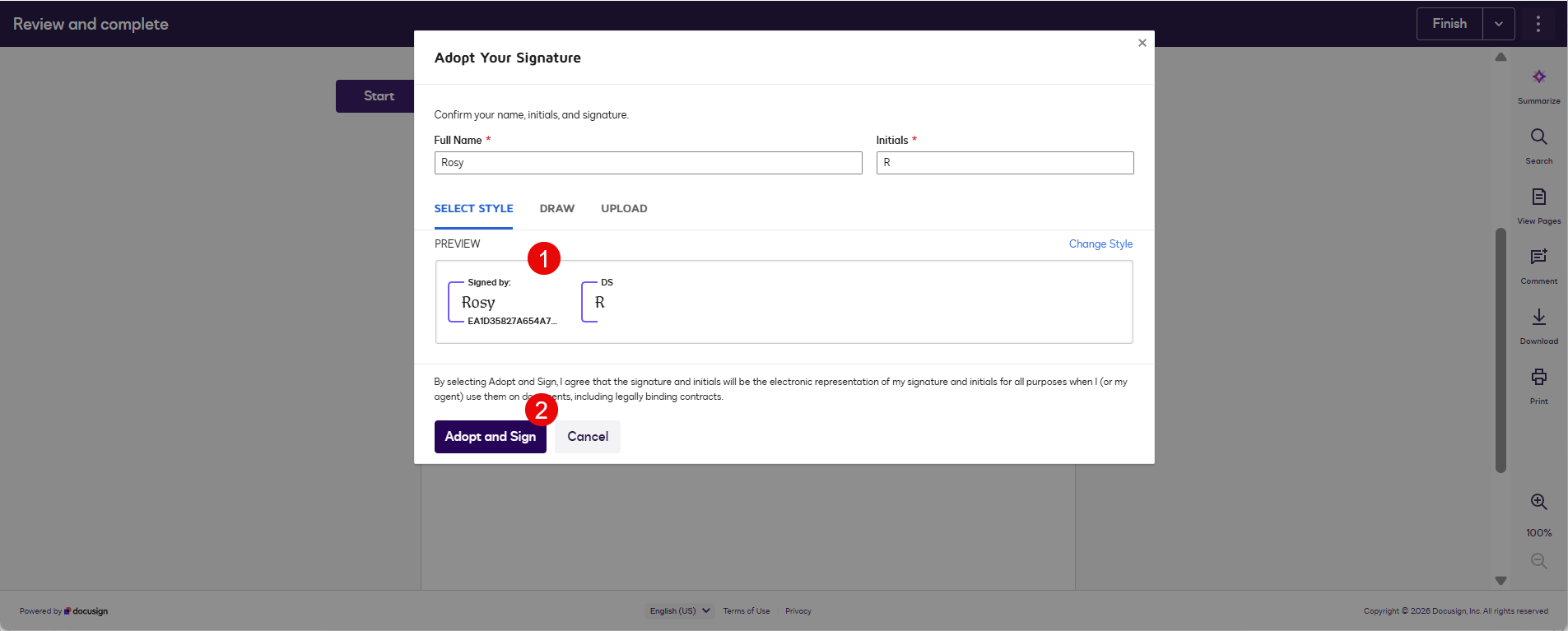Print the document via the Print icon

click(x=1538, y=377)
